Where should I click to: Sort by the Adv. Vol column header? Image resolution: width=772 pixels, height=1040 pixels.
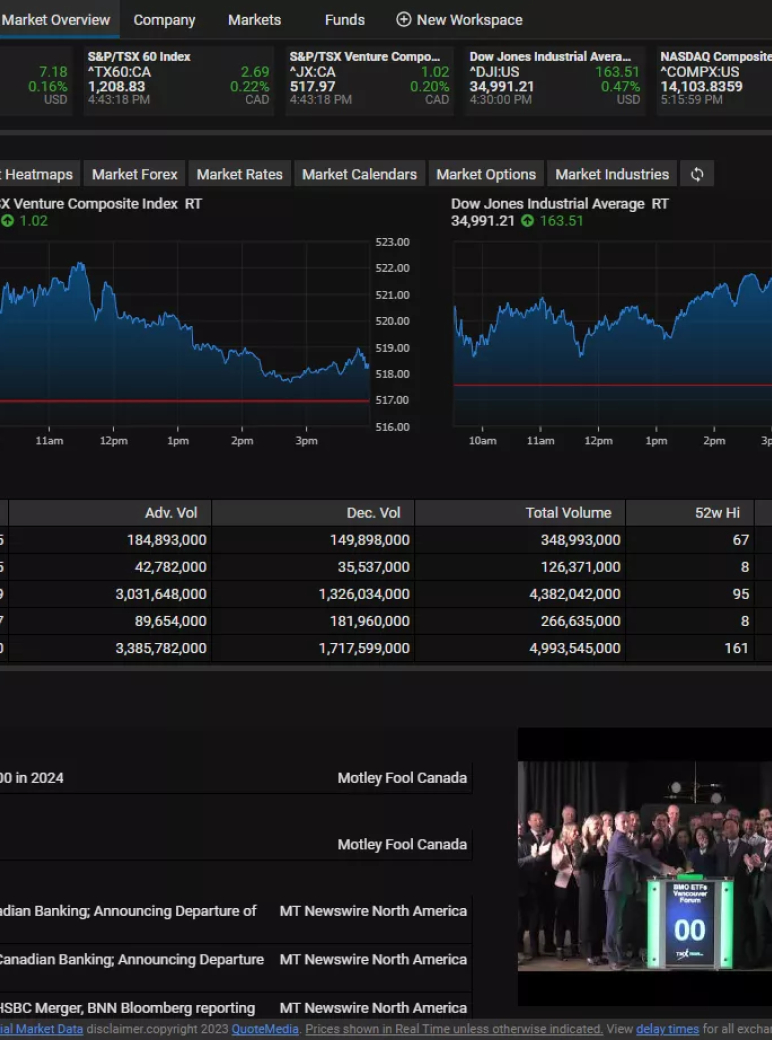tap(171, 513)
